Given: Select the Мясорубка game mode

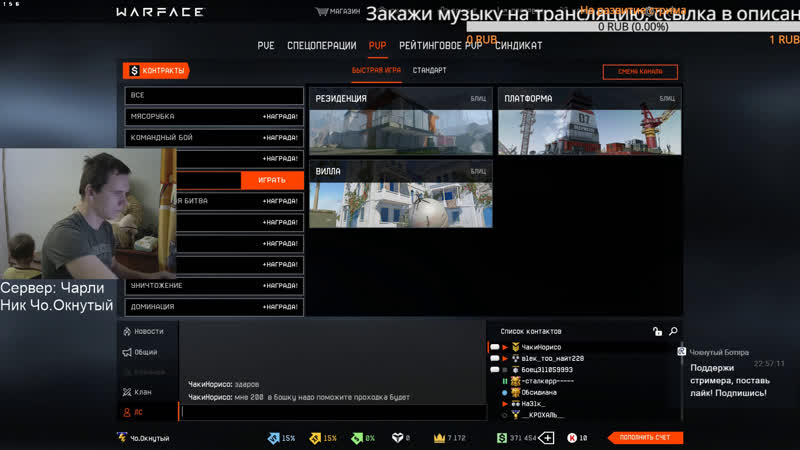Looking at the screenshot, I should click(x=214, y=116).
